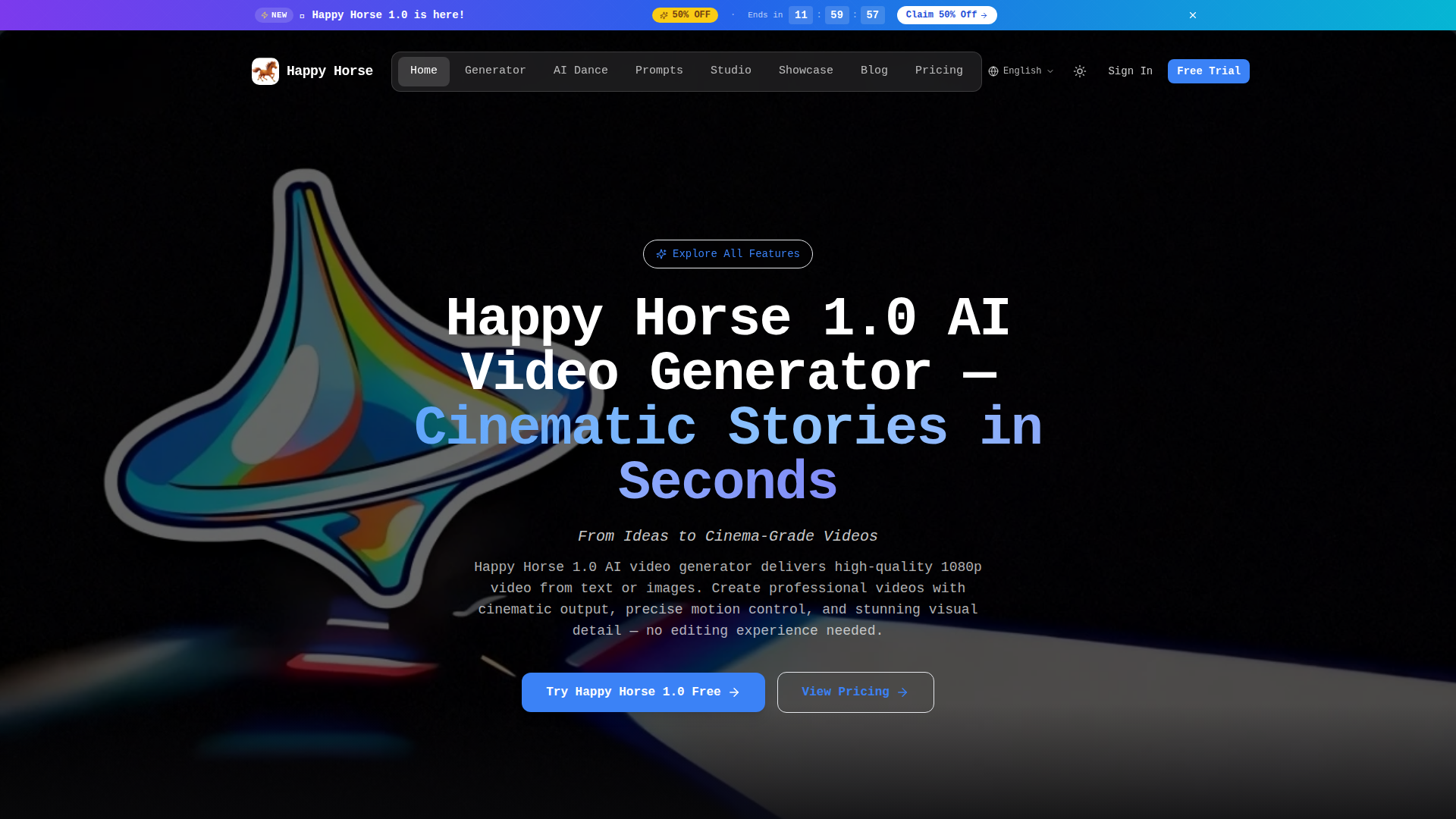Open the Prompts nav item

(x=659, y=71)
